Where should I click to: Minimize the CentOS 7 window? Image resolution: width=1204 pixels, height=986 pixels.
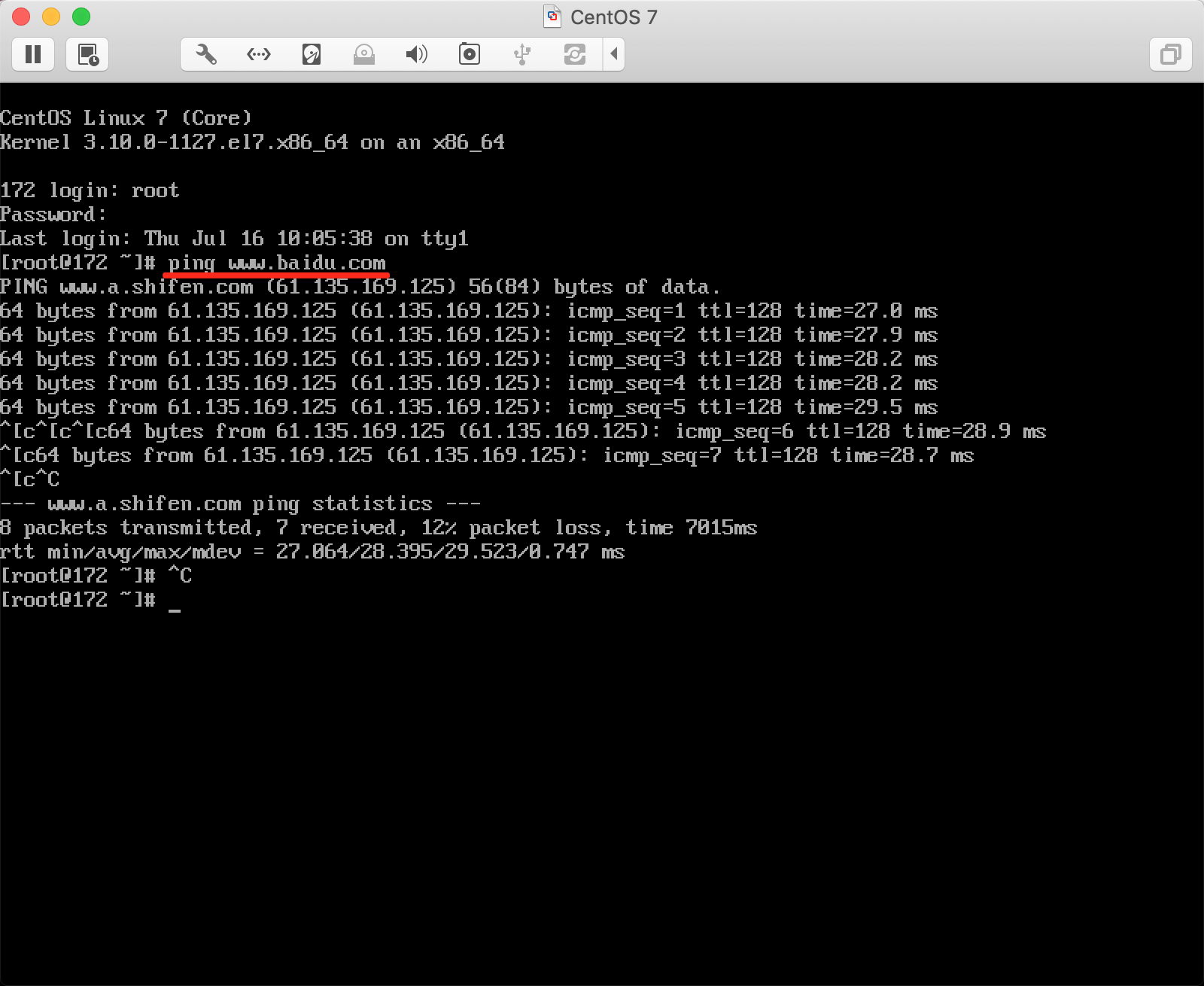(x=51, y=17)
